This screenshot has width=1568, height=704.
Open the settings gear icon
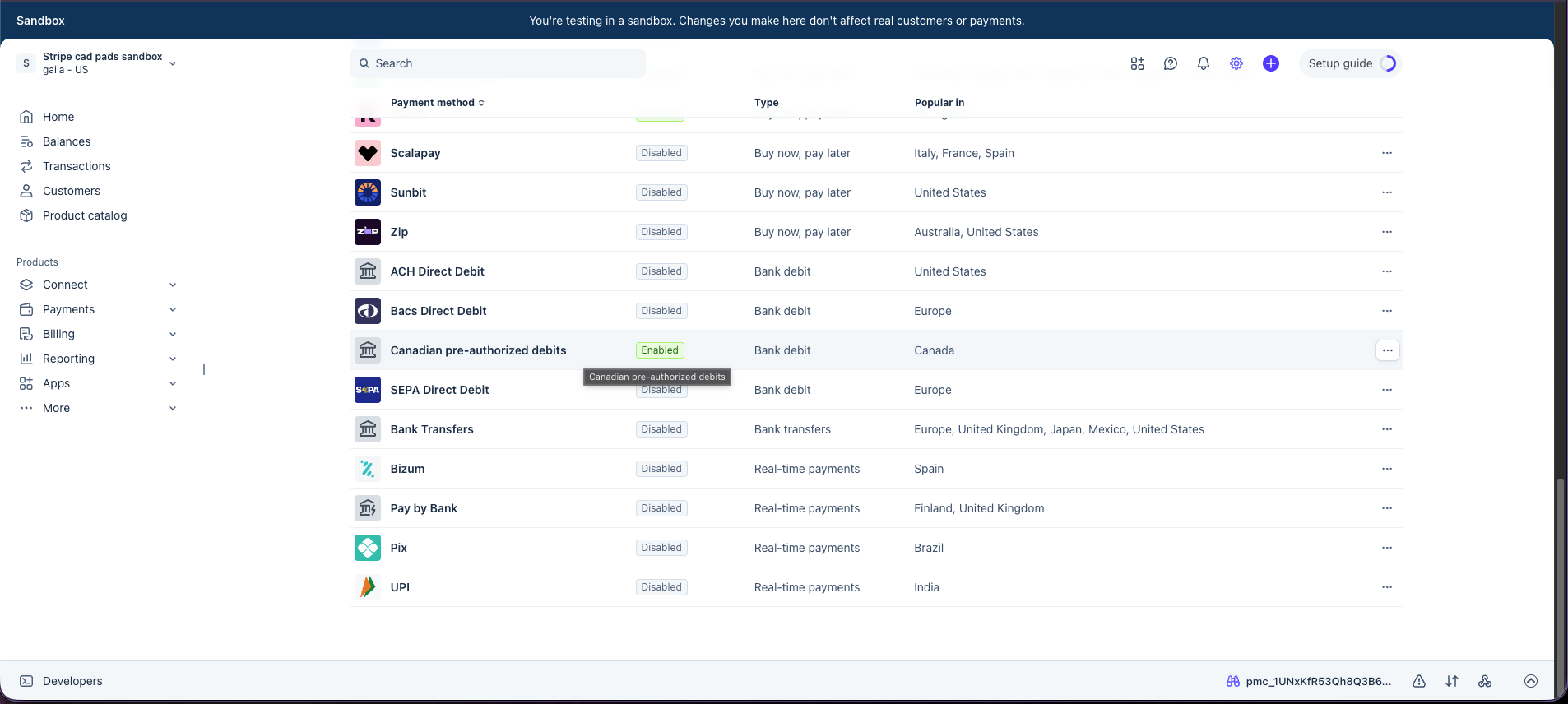click(x=1236, y=63)
